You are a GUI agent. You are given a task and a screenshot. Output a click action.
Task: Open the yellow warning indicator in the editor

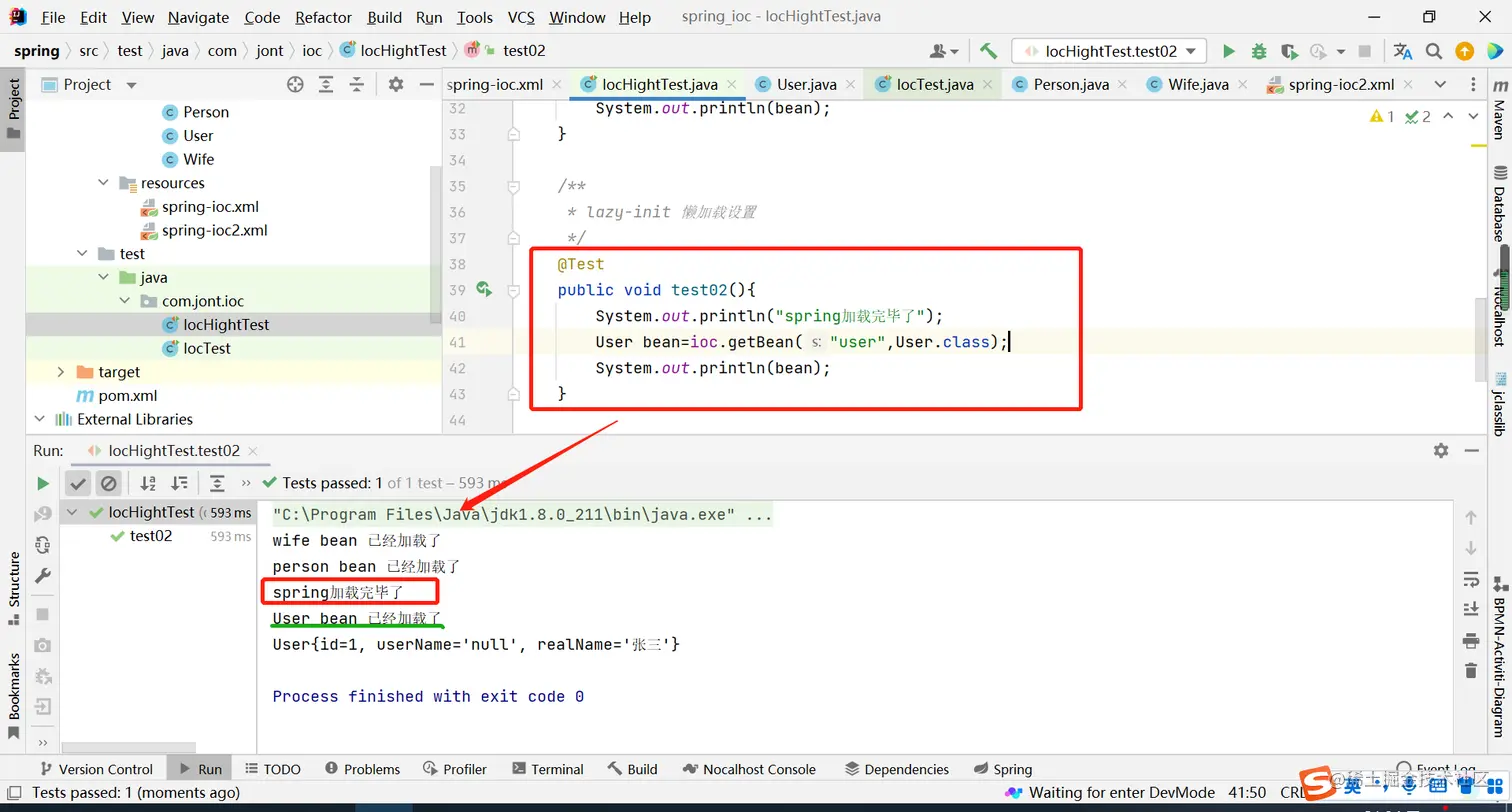(1382, 117)
